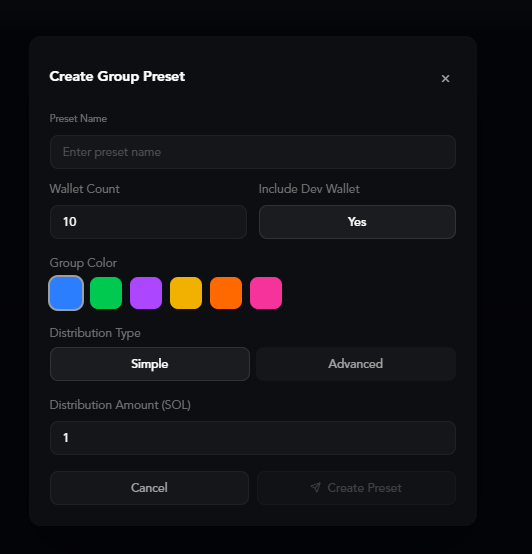Click the Include Dev Wallet label
The image size is (532, 554).
point(309,189)
